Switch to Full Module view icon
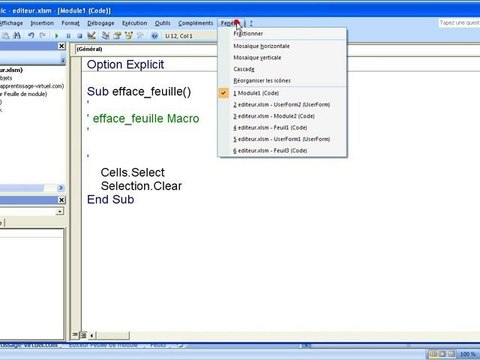480x360 pixels. pyautogui.click(x=83, y=335)
